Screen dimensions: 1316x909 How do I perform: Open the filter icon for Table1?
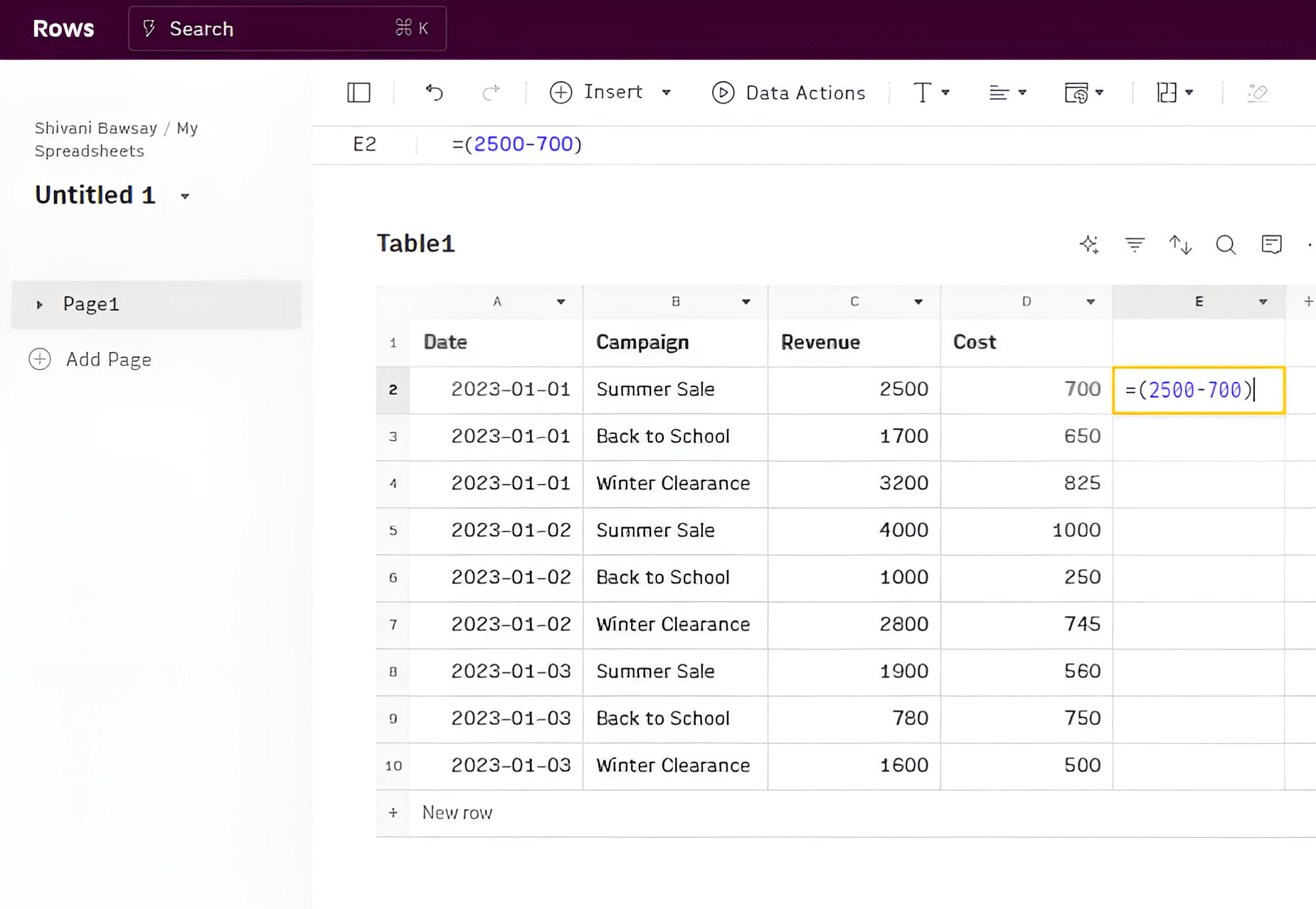pos(1135,245)
